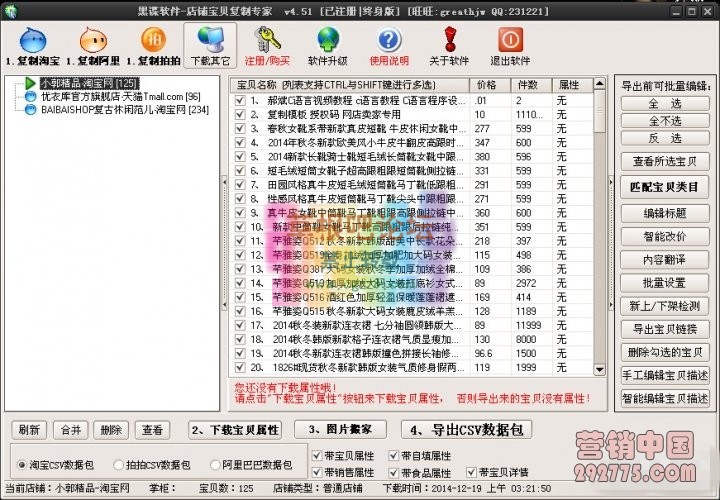Click the icon beside 优衣库官方旗舰店
Screen dimensions: 720x500
coord(30,96)
